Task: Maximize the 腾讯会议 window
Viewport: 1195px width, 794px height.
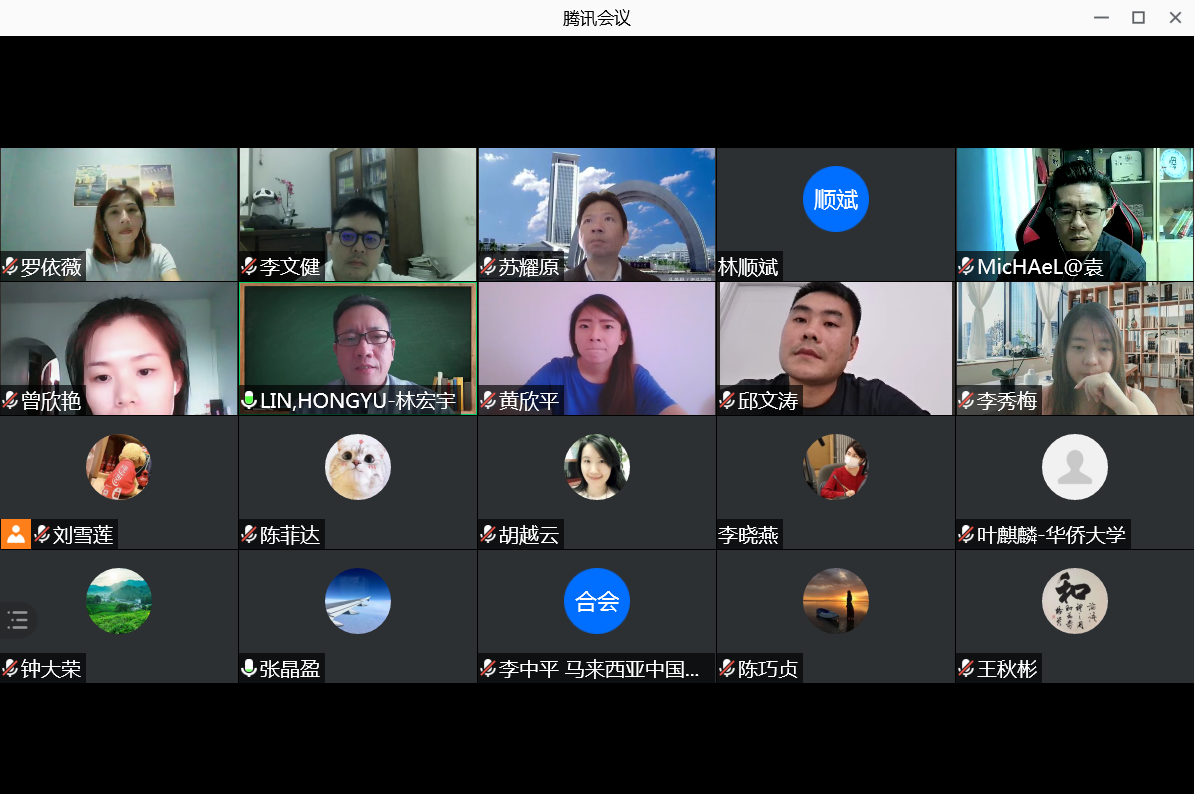Action: coord(1138,18)
